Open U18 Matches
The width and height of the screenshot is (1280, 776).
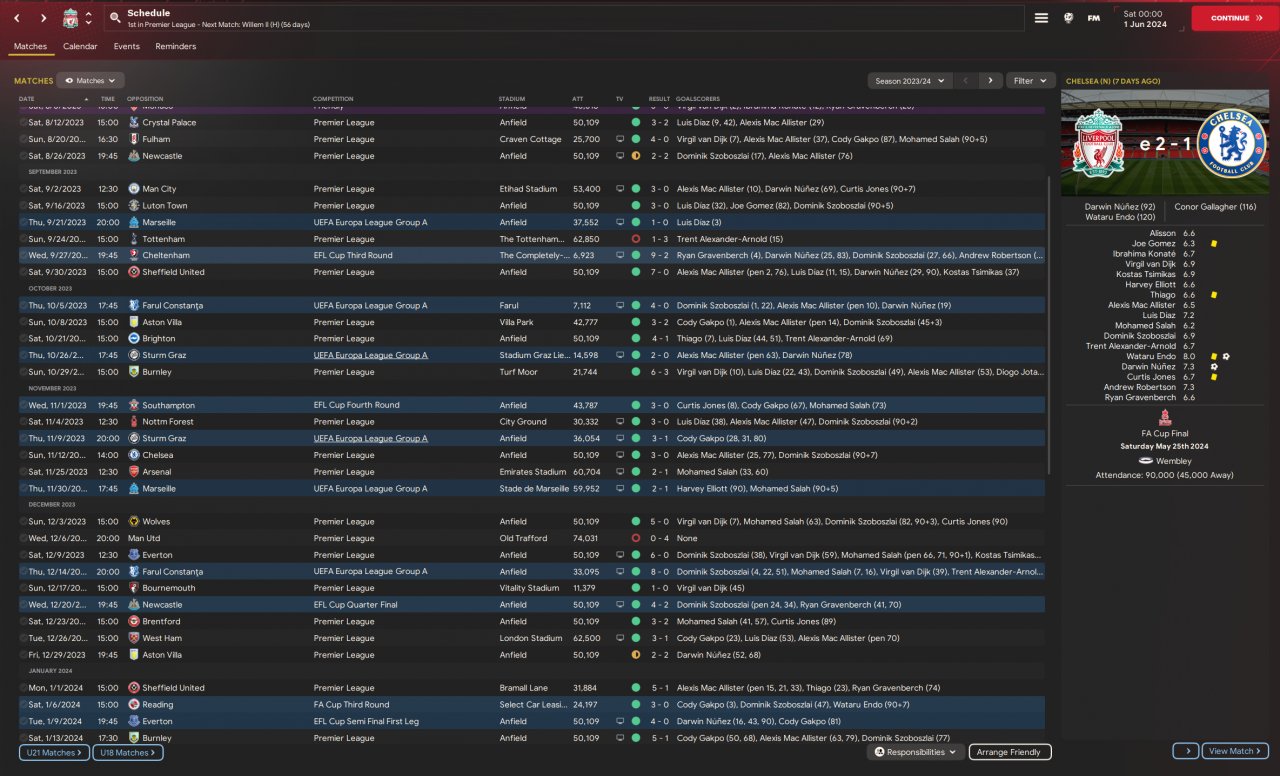coord(128,752)
